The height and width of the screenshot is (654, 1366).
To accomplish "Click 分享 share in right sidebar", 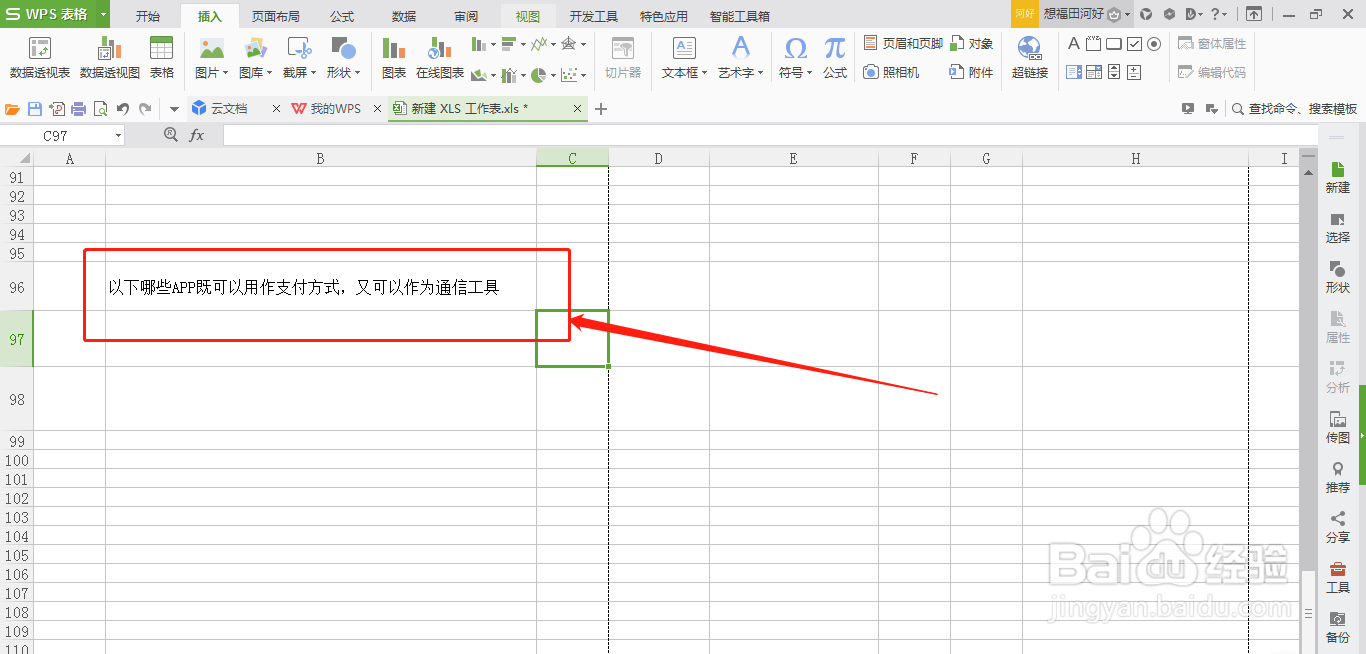I will coord(1338,528).
